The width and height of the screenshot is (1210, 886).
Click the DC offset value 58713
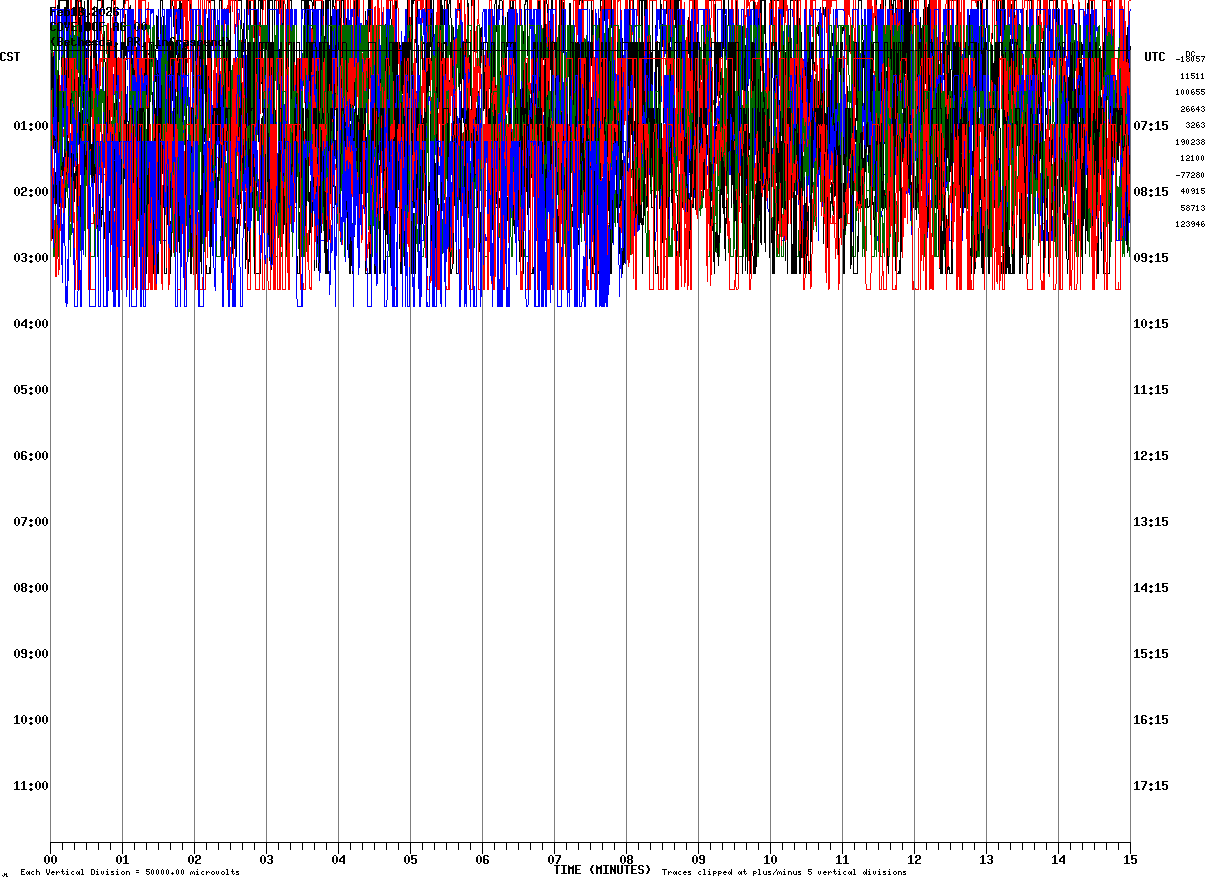[x=1192, y=208]
